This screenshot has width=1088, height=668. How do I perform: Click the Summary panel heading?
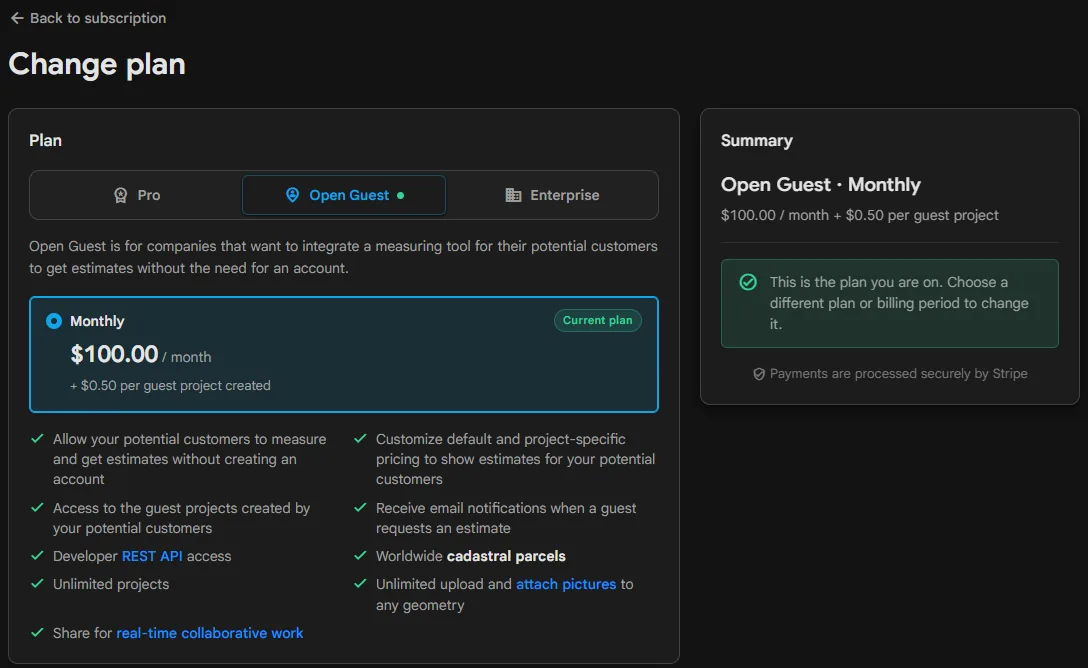[756, 141]
